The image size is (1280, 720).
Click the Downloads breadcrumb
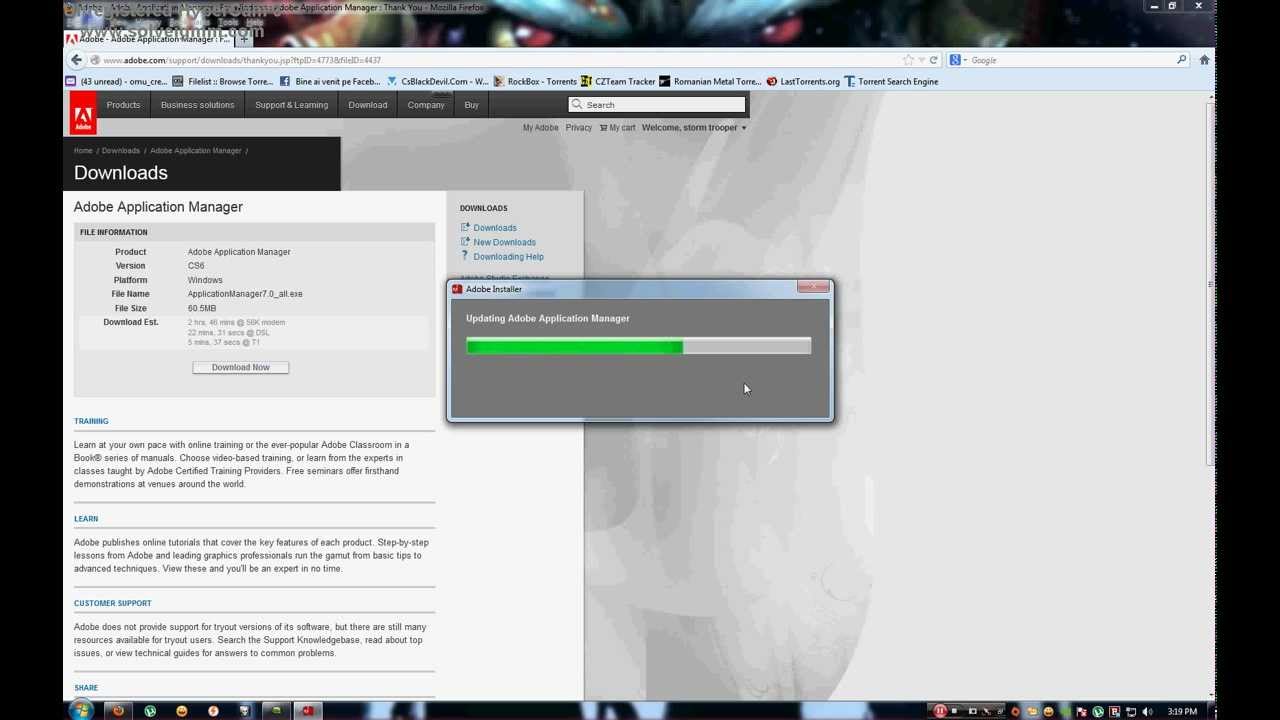click(121, 151)
